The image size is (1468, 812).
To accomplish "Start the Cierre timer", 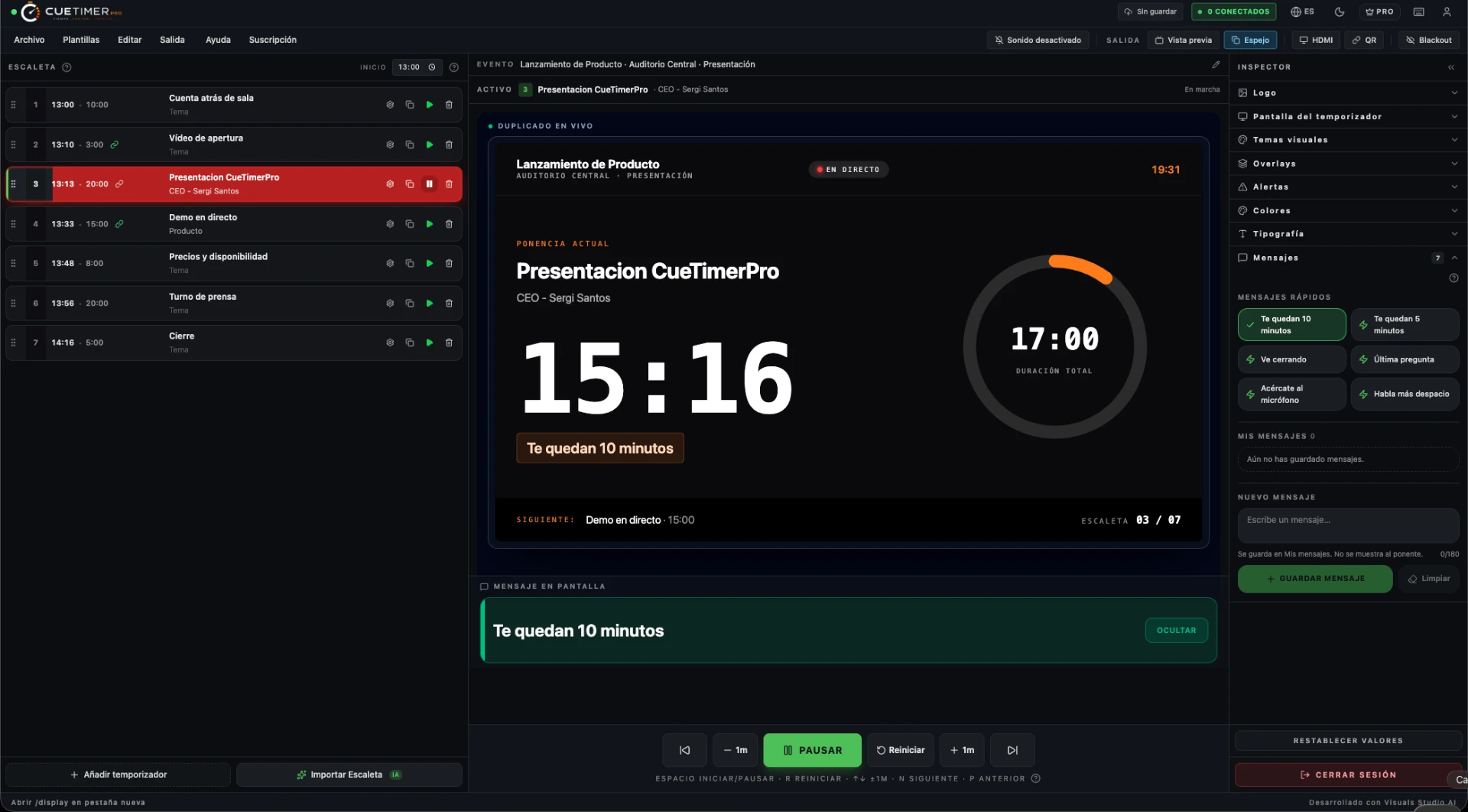I will (x=430, y=343).
